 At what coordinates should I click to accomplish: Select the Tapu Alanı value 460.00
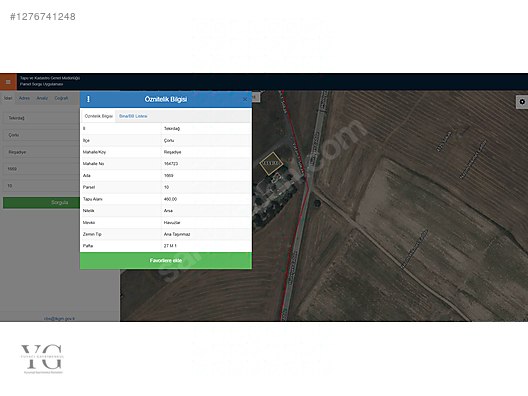(x=170, y=199)
